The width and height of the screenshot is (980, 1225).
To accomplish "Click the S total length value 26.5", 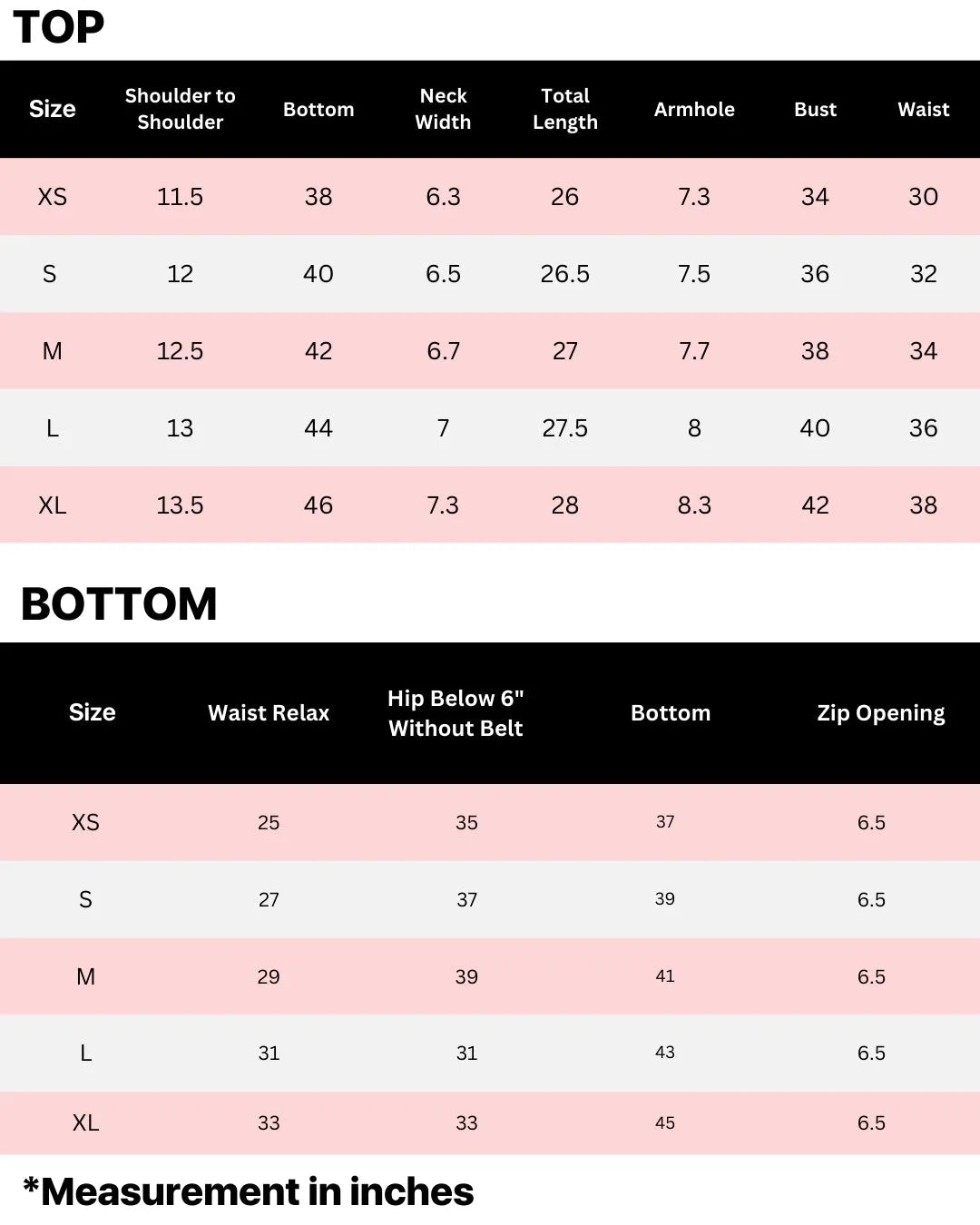I will (564, 274).
